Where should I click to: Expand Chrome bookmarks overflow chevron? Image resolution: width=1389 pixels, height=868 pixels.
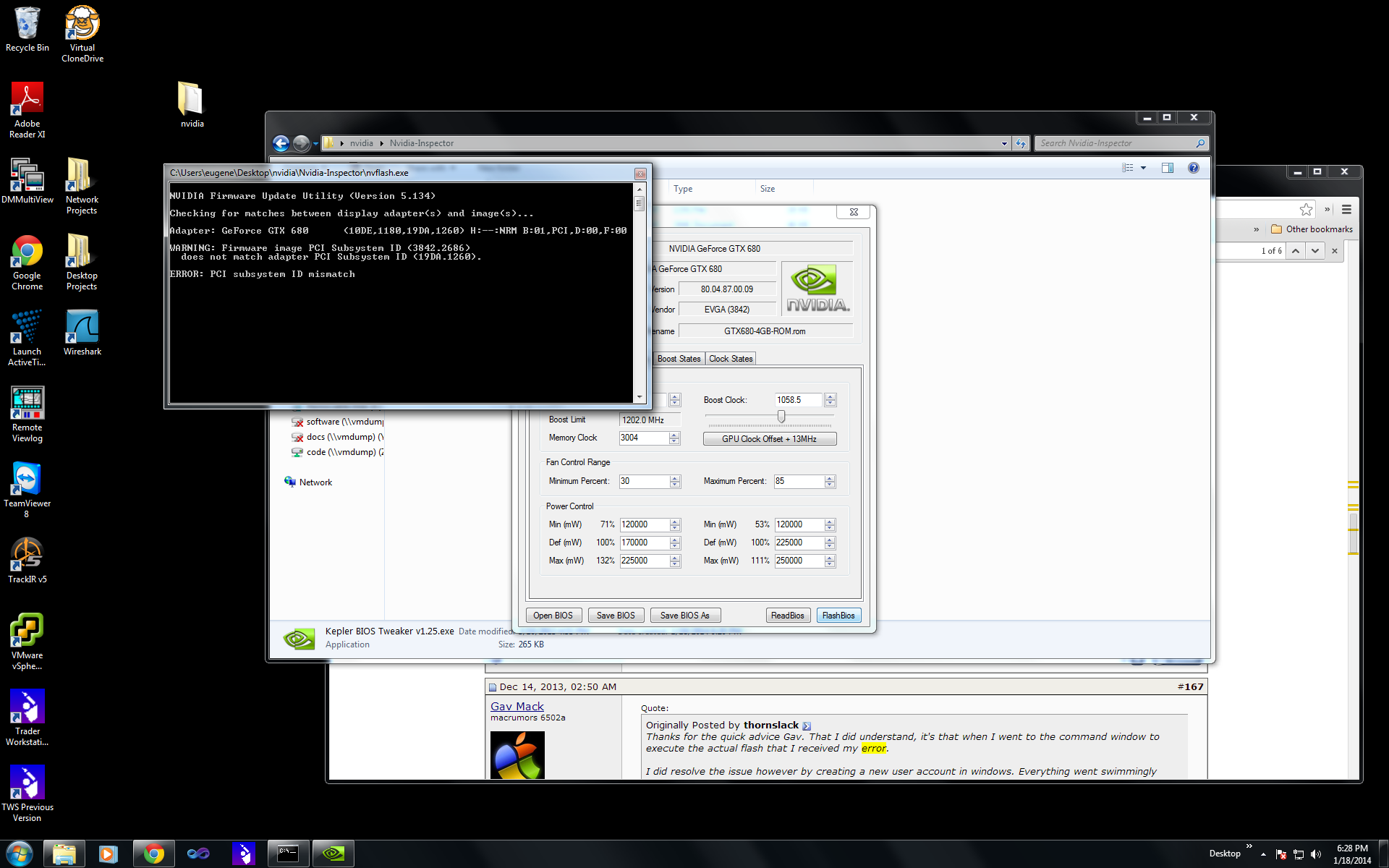coord(1256,229)
